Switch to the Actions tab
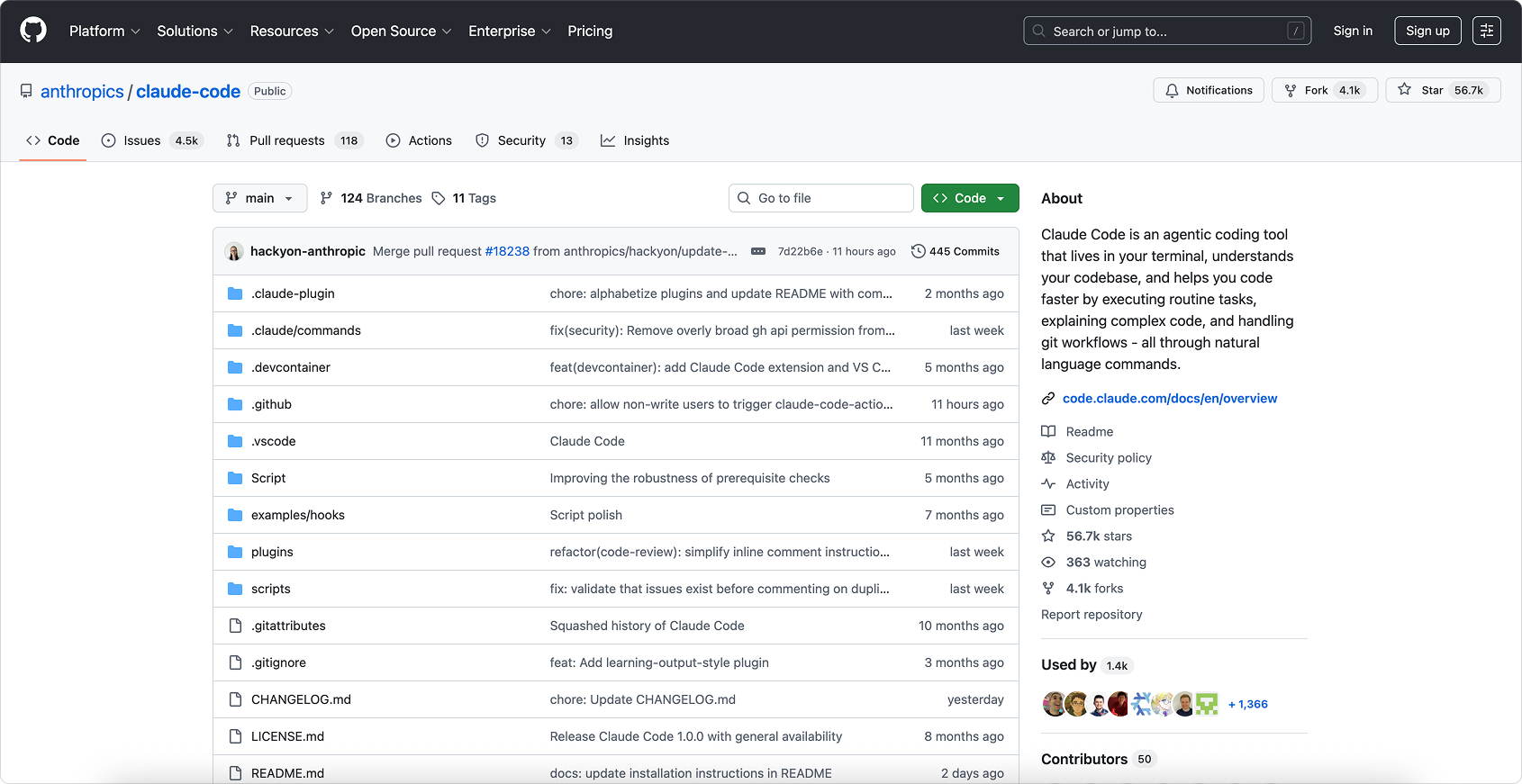The width and height of the screenshot is (1522, 784). (419, 140)
